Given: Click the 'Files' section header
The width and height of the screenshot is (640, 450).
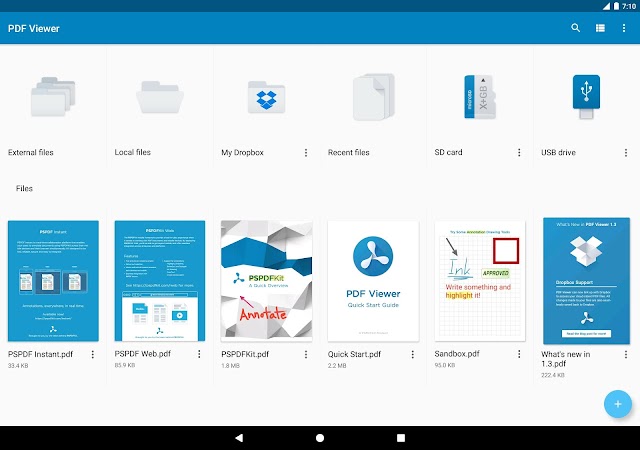Looking at the screenshot, I should [x=24, y=188].
